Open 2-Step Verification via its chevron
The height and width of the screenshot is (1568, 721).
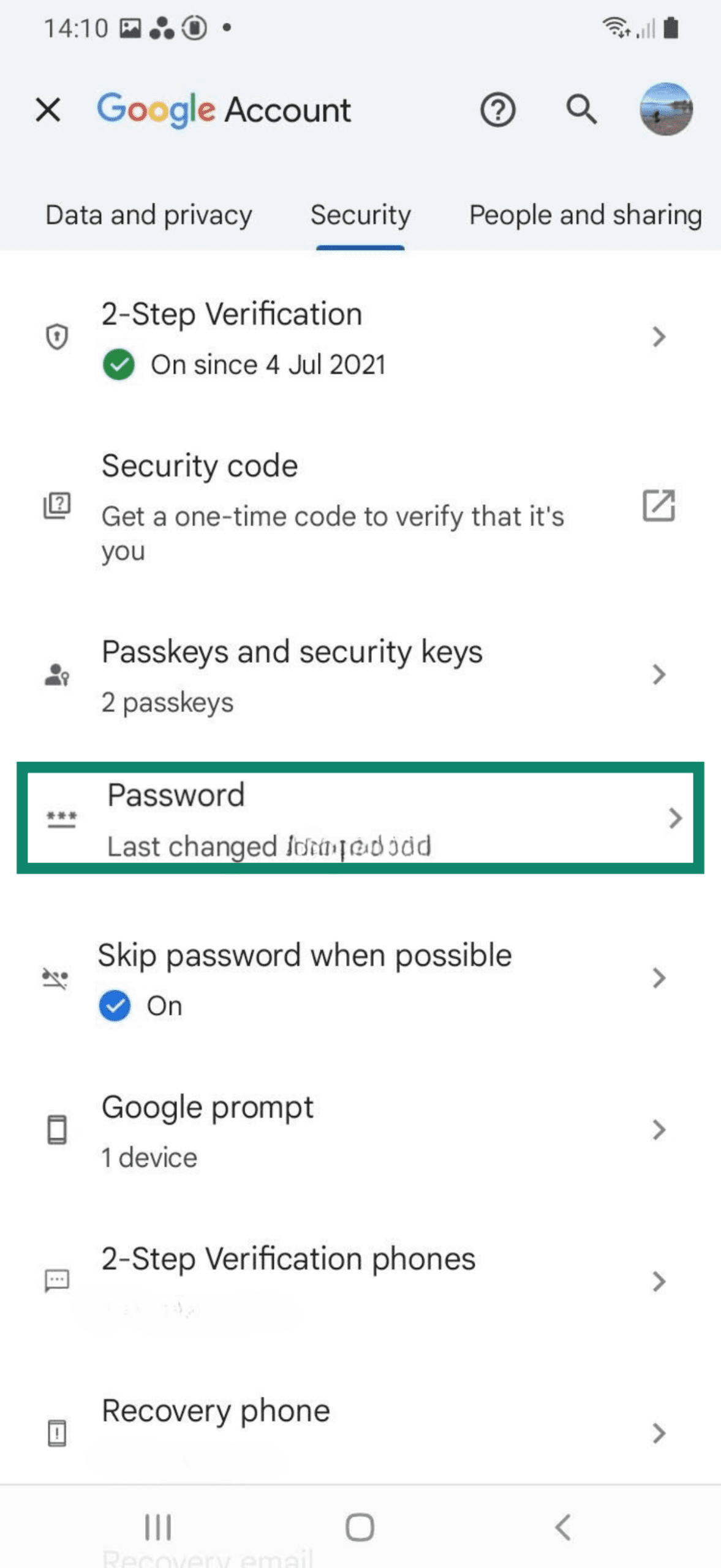659,337
